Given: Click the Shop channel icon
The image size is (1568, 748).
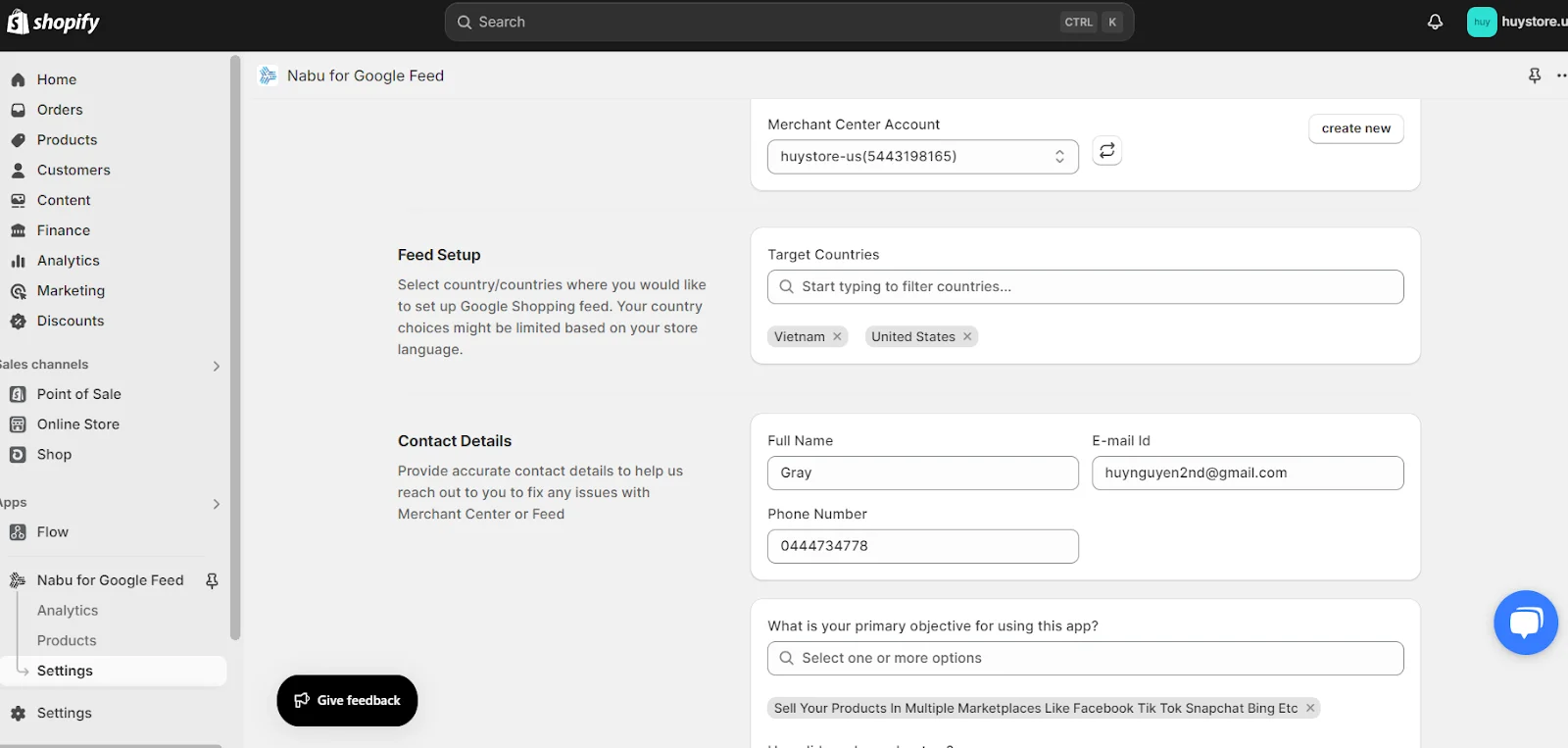Looking at the screenshot, I should click(18, 455).
